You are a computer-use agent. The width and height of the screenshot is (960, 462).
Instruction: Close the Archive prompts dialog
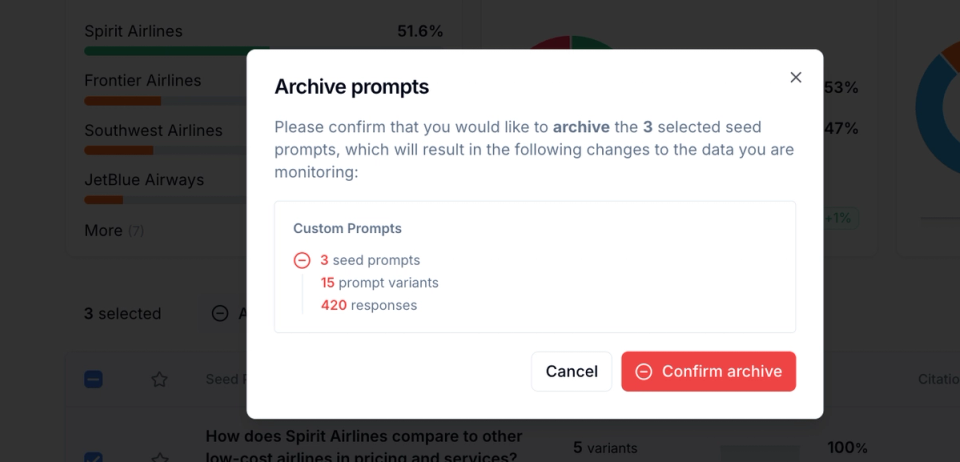pos(795,77)
